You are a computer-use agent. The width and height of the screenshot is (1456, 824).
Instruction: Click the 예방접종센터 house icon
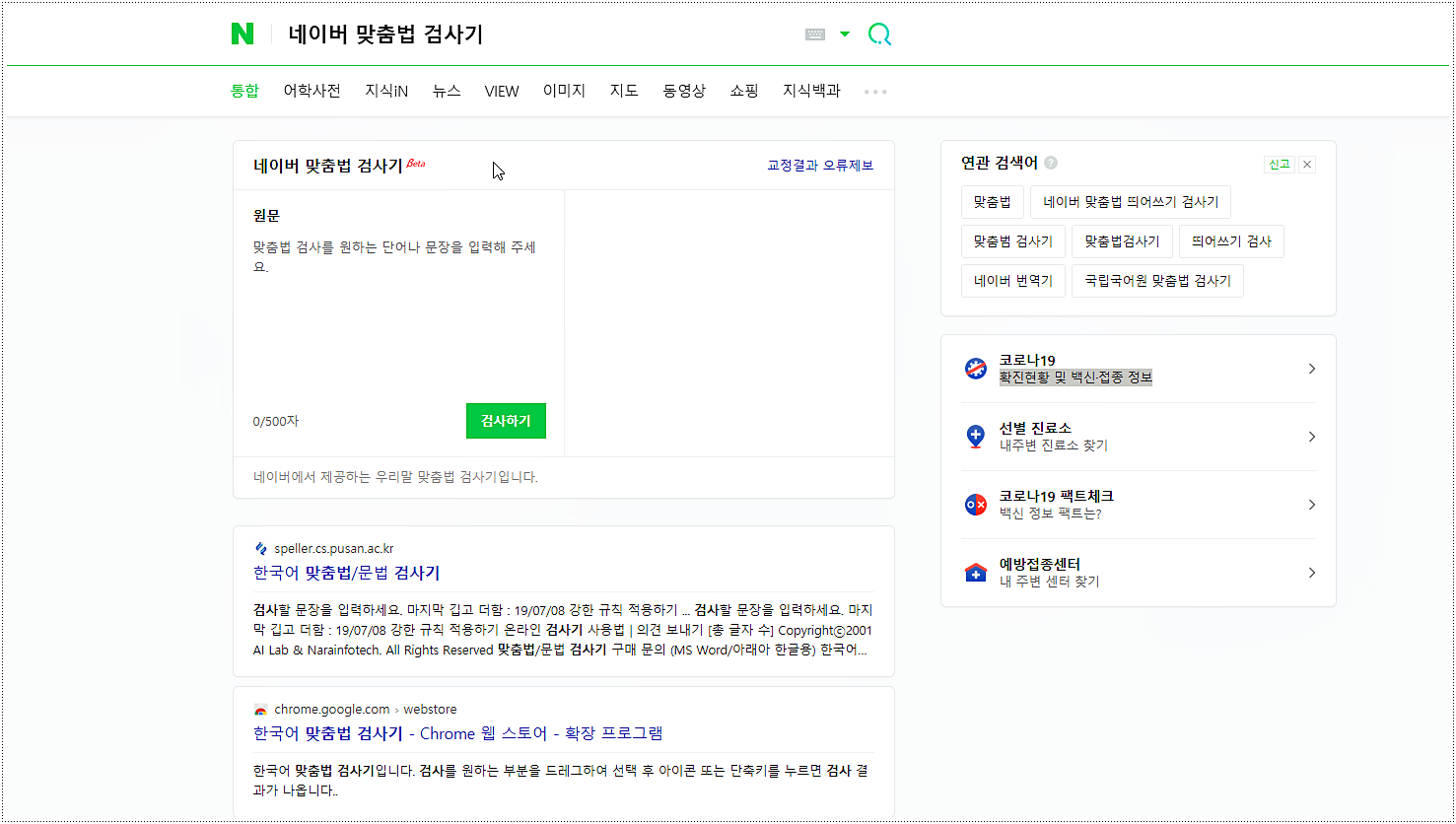(x=976, y=573)
